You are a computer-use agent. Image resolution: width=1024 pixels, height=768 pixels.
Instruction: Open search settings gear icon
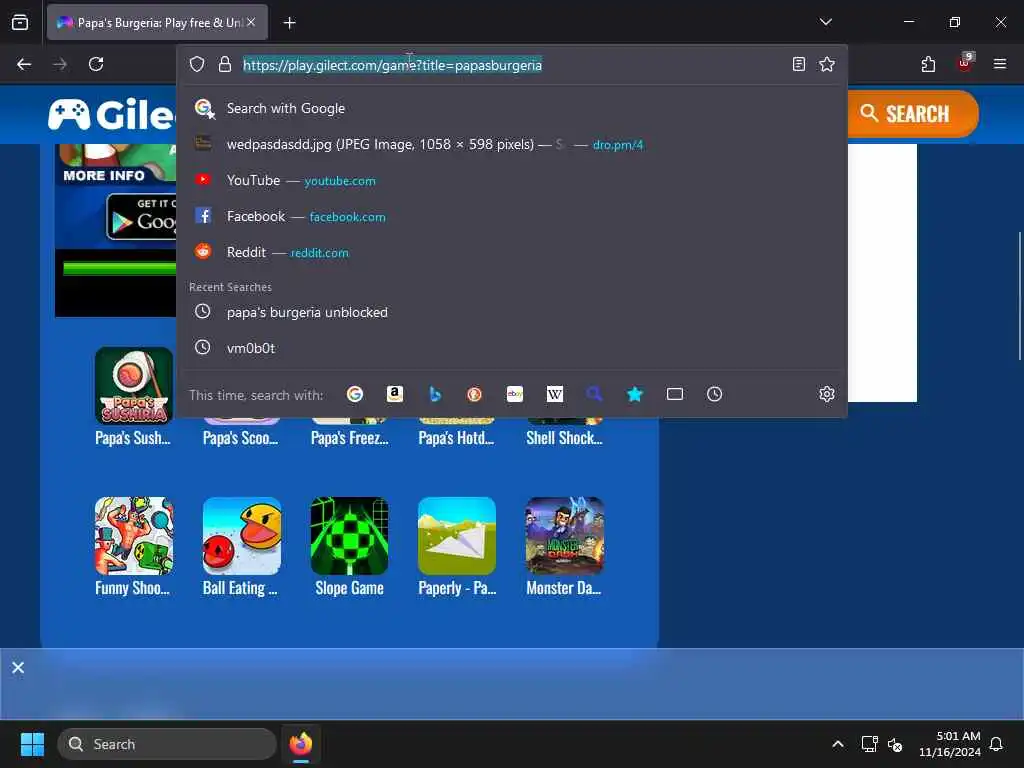827,394
